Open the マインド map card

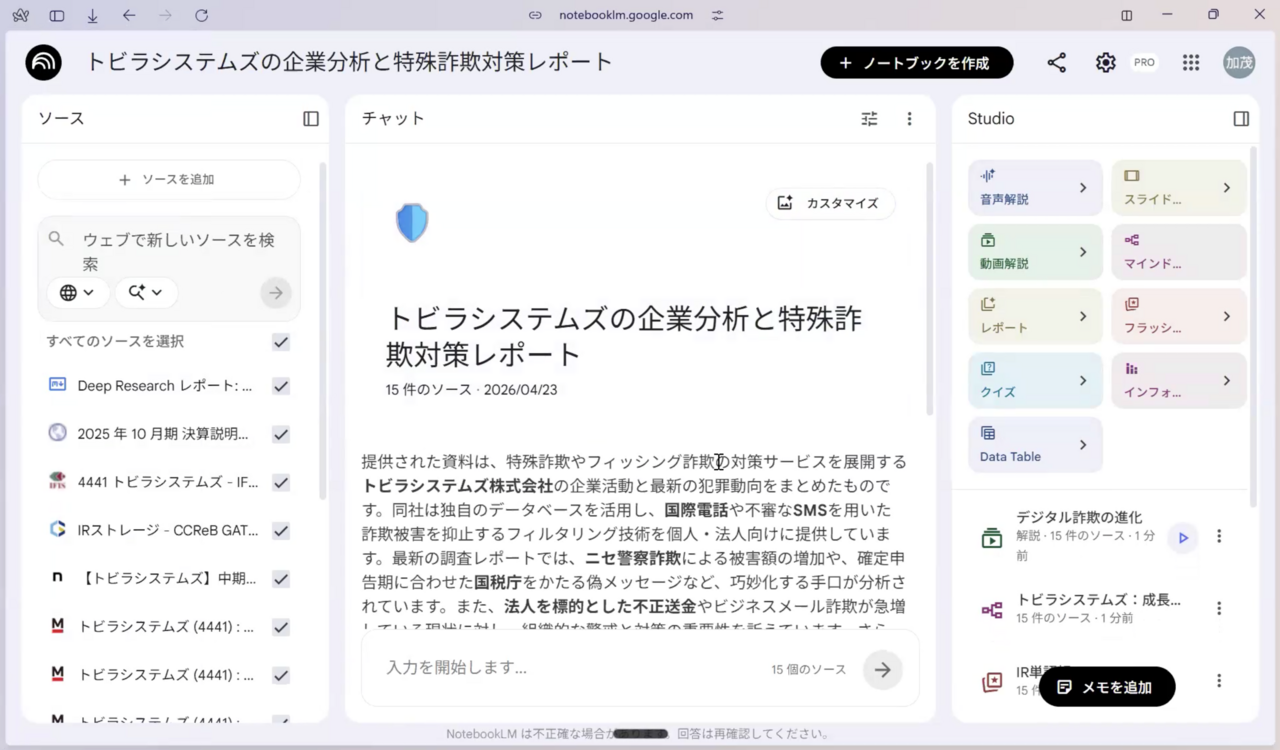(1179, 252)
